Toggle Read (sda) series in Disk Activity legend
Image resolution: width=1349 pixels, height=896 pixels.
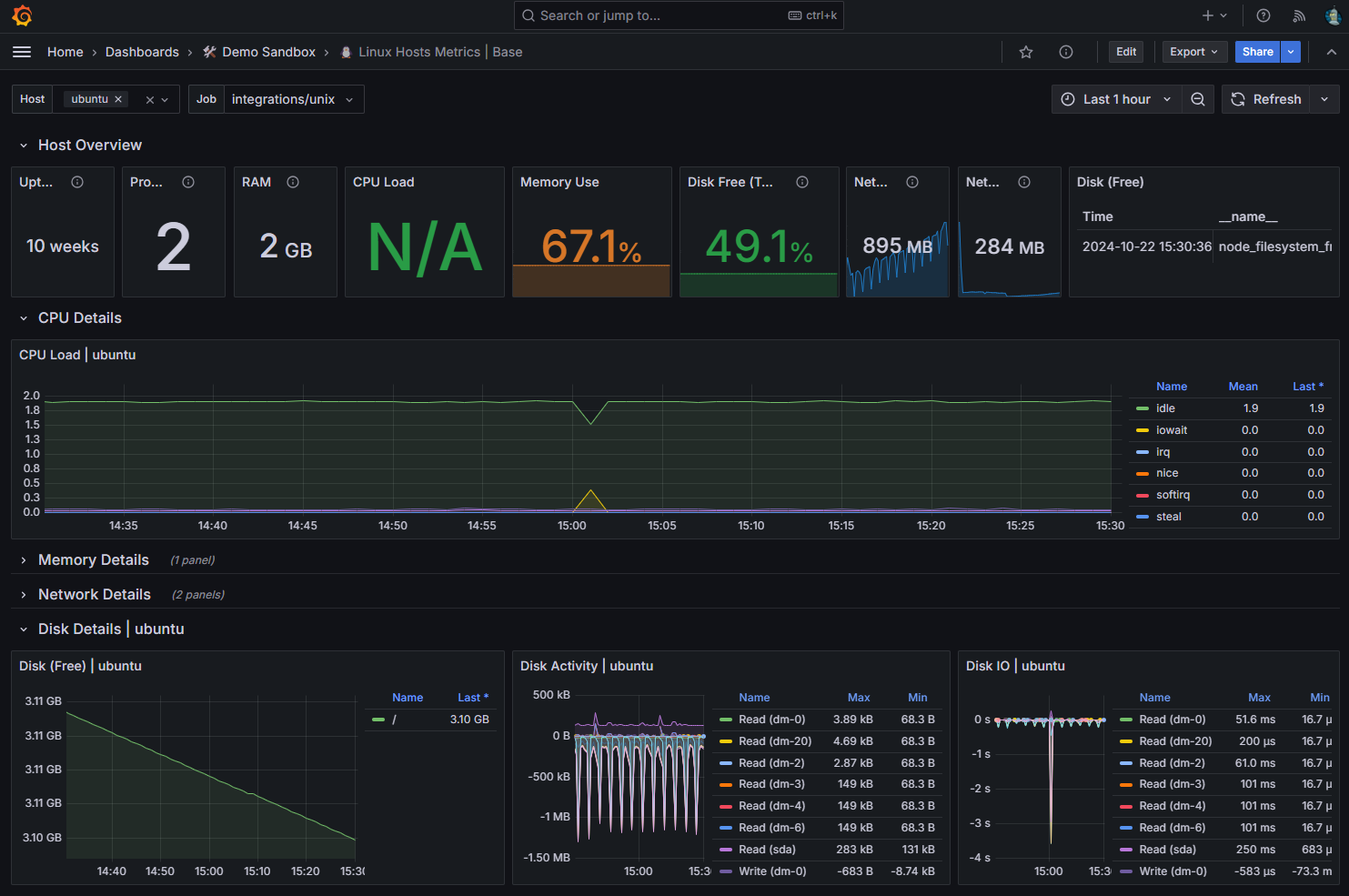click(767, 850)
